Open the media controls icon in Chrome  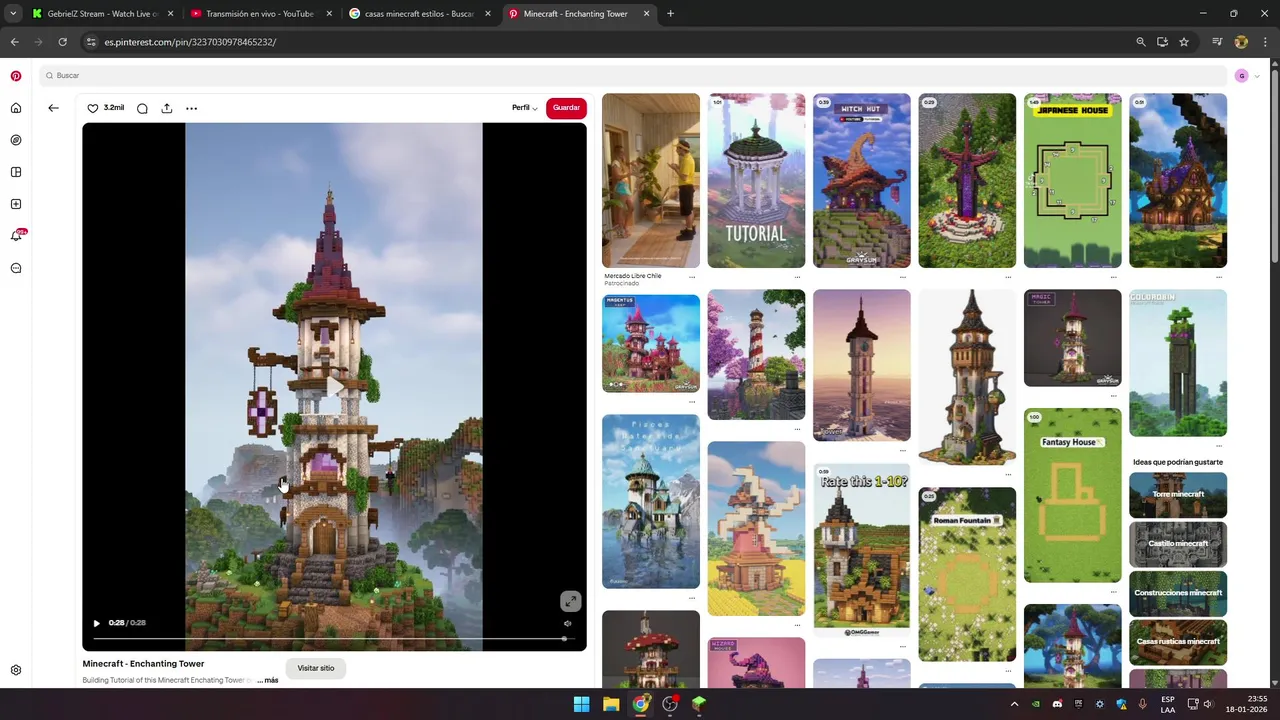(x=1217, y=42)
